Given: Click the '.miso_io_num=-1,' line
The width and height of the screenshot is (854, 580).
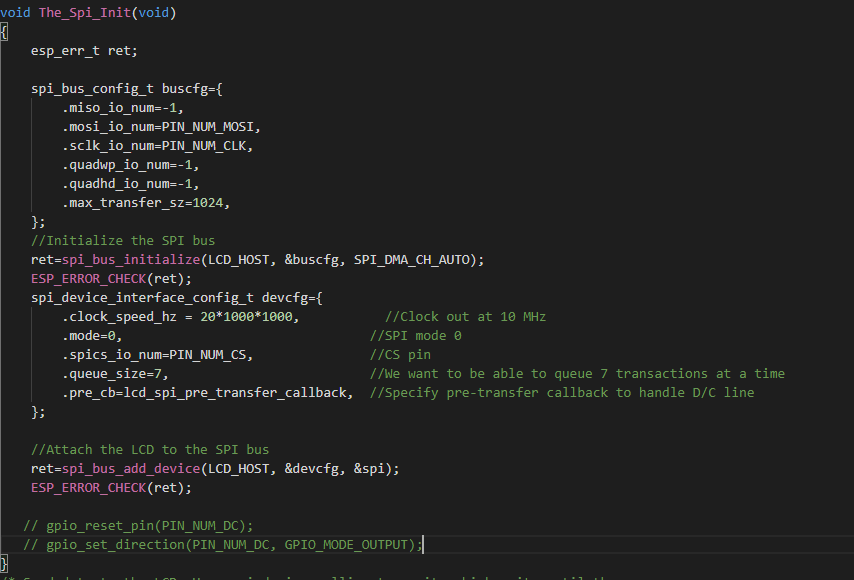Looking at the screenshot, I should [123, 108].
